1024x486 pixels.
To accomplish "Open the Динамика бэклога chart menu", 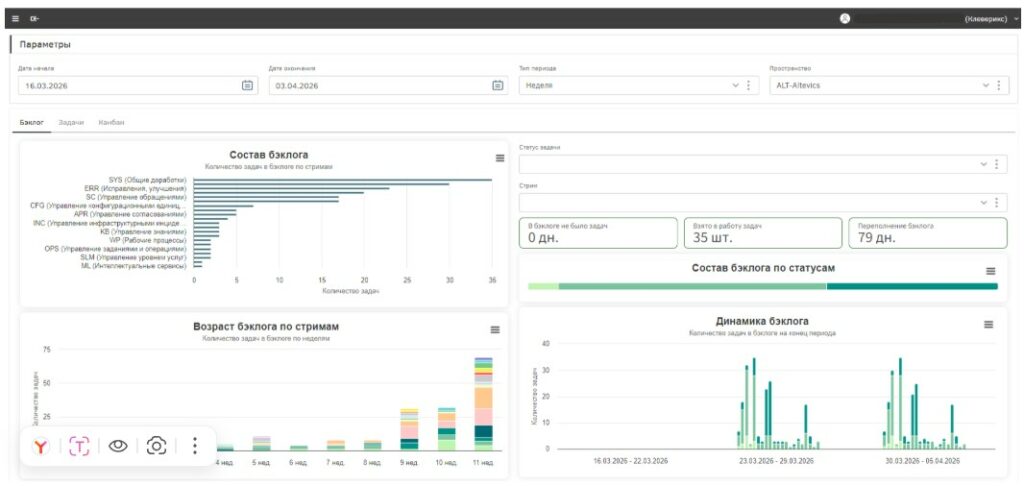I will pos(989,325).
